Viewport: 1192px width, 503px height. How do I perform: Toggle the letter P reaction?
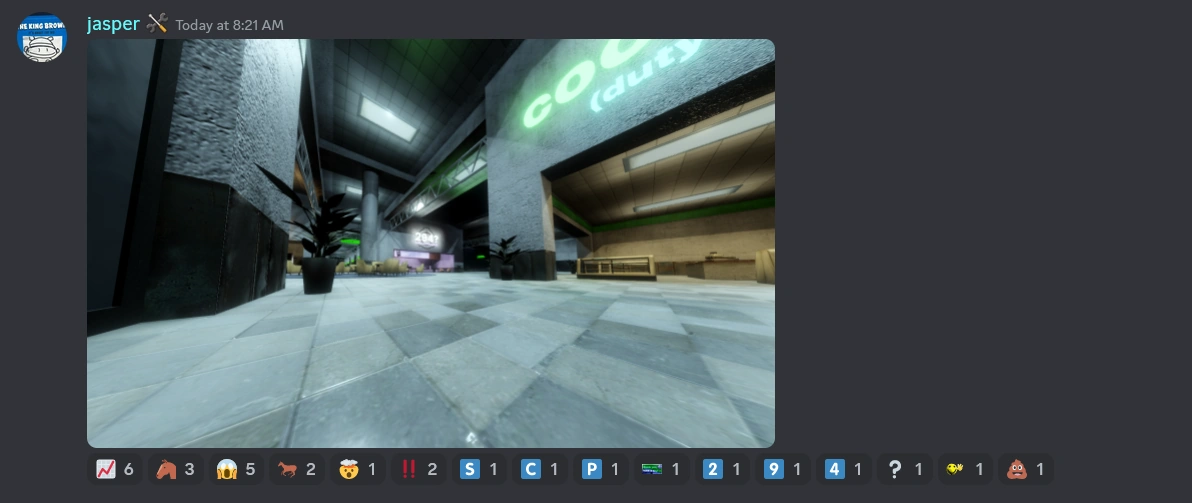(x=601, y=470)
